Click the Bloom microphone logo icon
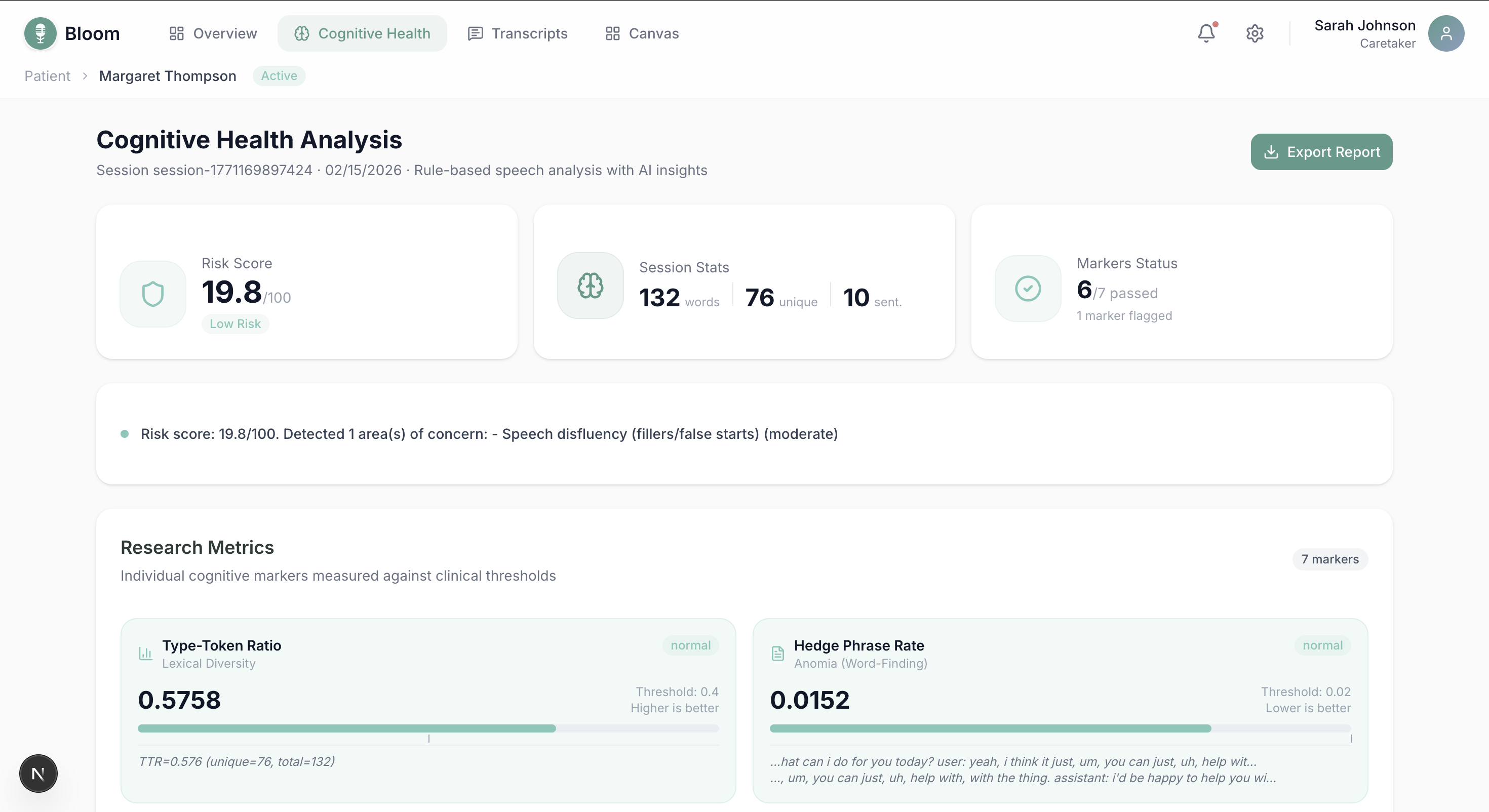Viewport: 1489px width, 812px height. [40, 33]
